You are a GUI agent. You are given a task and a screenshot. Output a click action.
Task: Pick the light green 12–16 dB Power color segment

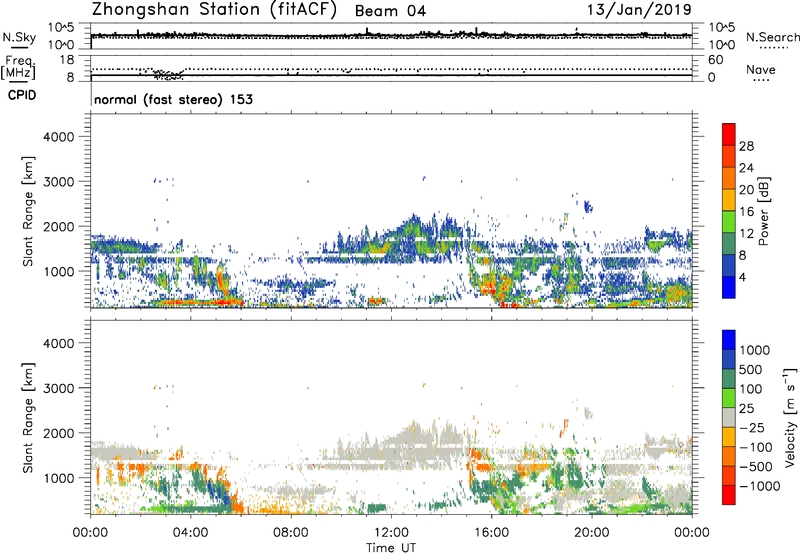pyautogui.click(x=729, y=222)
